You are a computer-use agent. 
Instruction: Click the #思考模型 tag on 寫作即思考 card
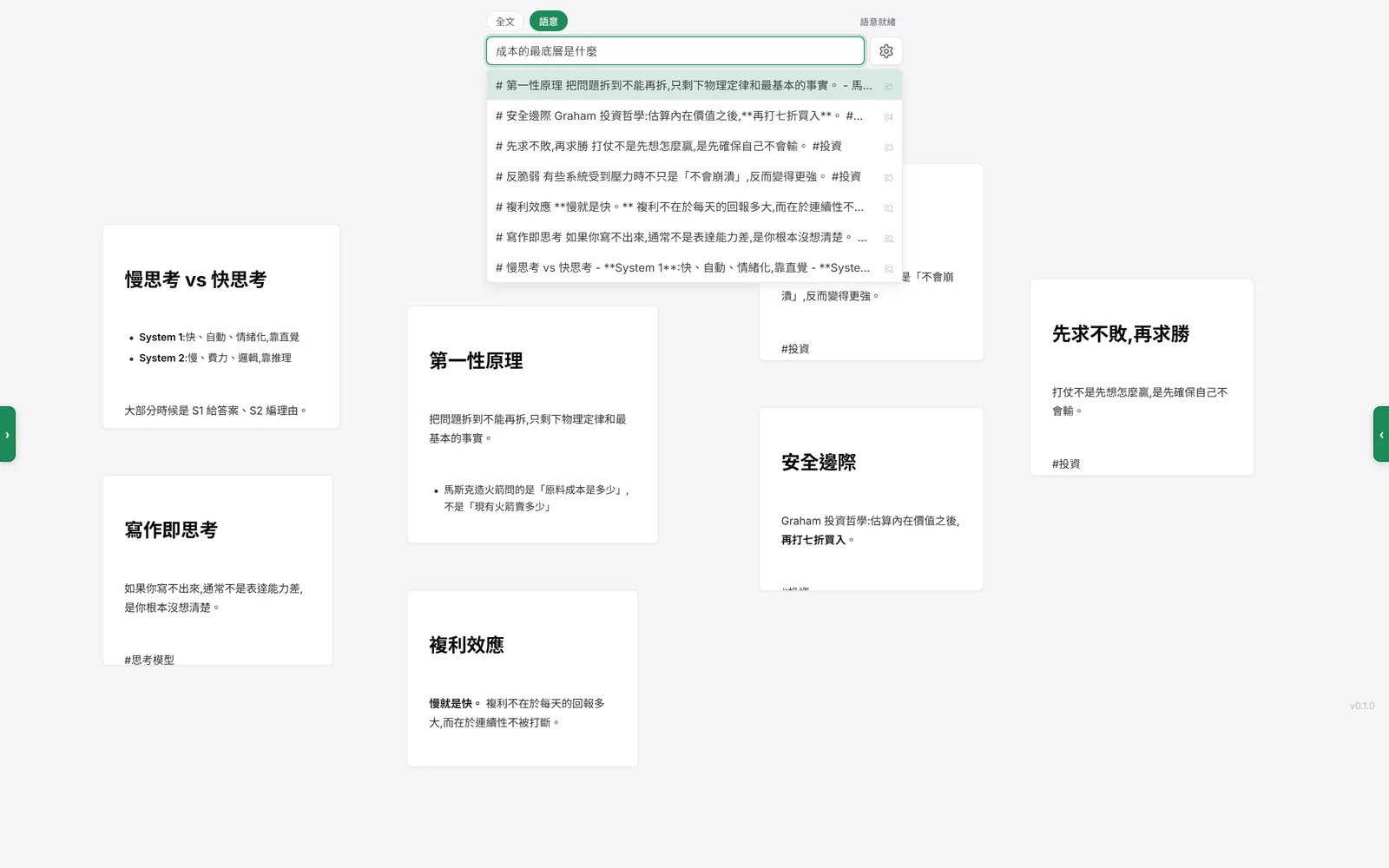[x=149, y=660]
